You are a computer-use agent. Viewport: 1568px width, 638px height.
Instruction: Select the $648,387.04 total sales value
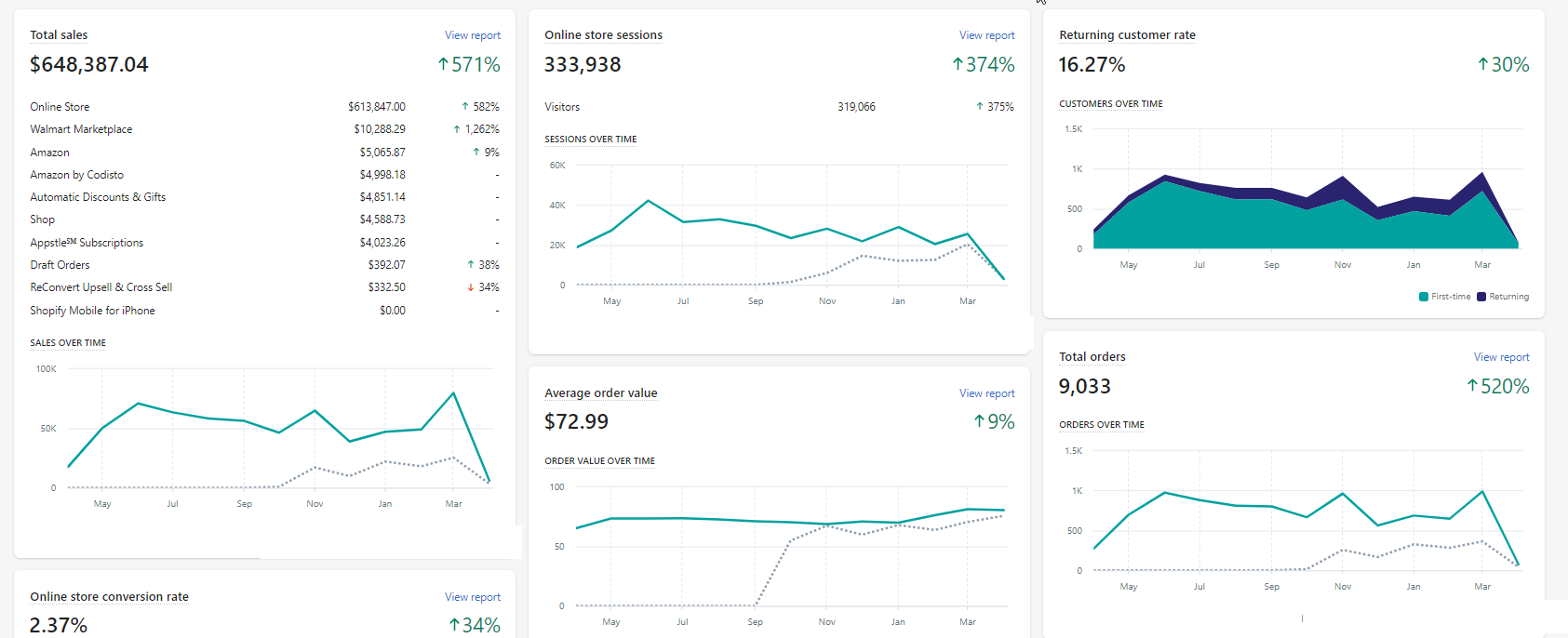coord(88,64)
